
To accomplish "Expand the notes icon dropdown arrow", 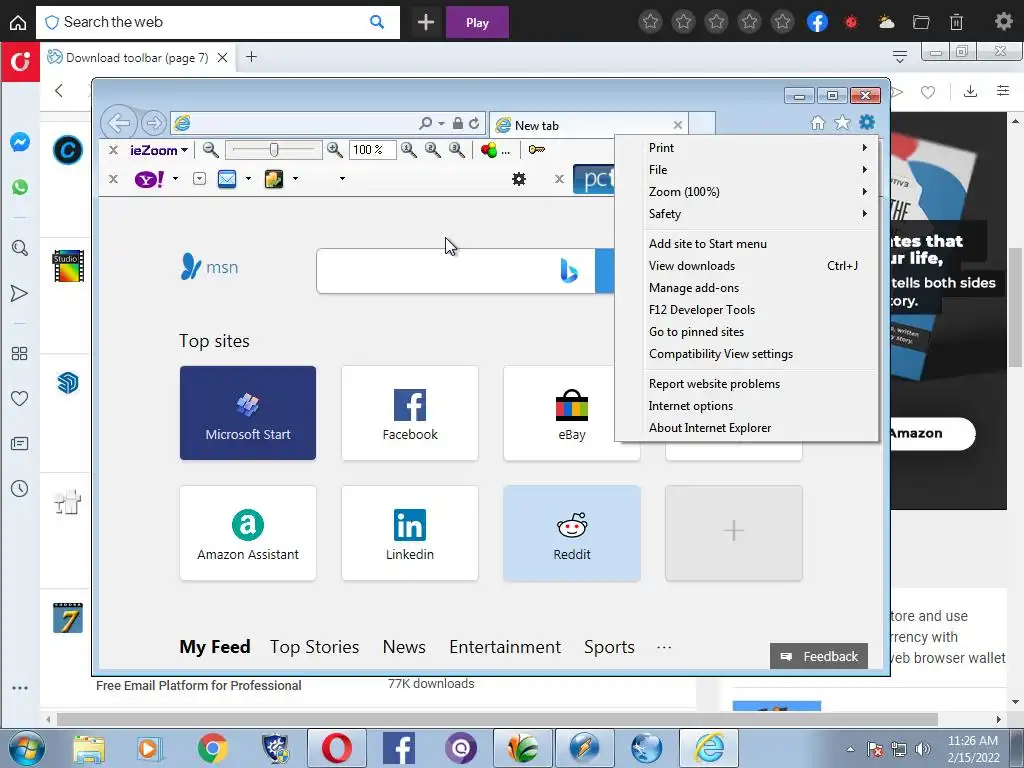I will (x=295, y=179).
